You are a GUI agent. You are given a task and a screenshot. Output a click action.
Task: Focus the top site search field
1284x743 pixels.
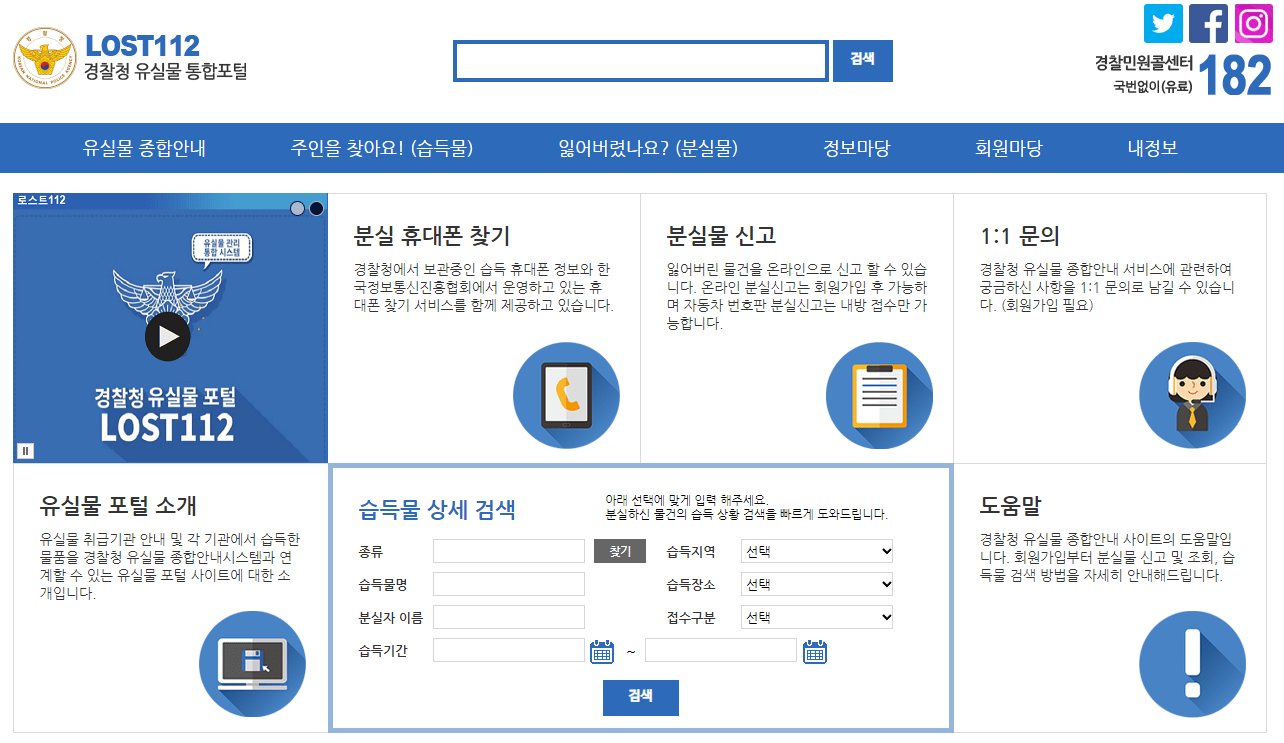coord(641,61)
